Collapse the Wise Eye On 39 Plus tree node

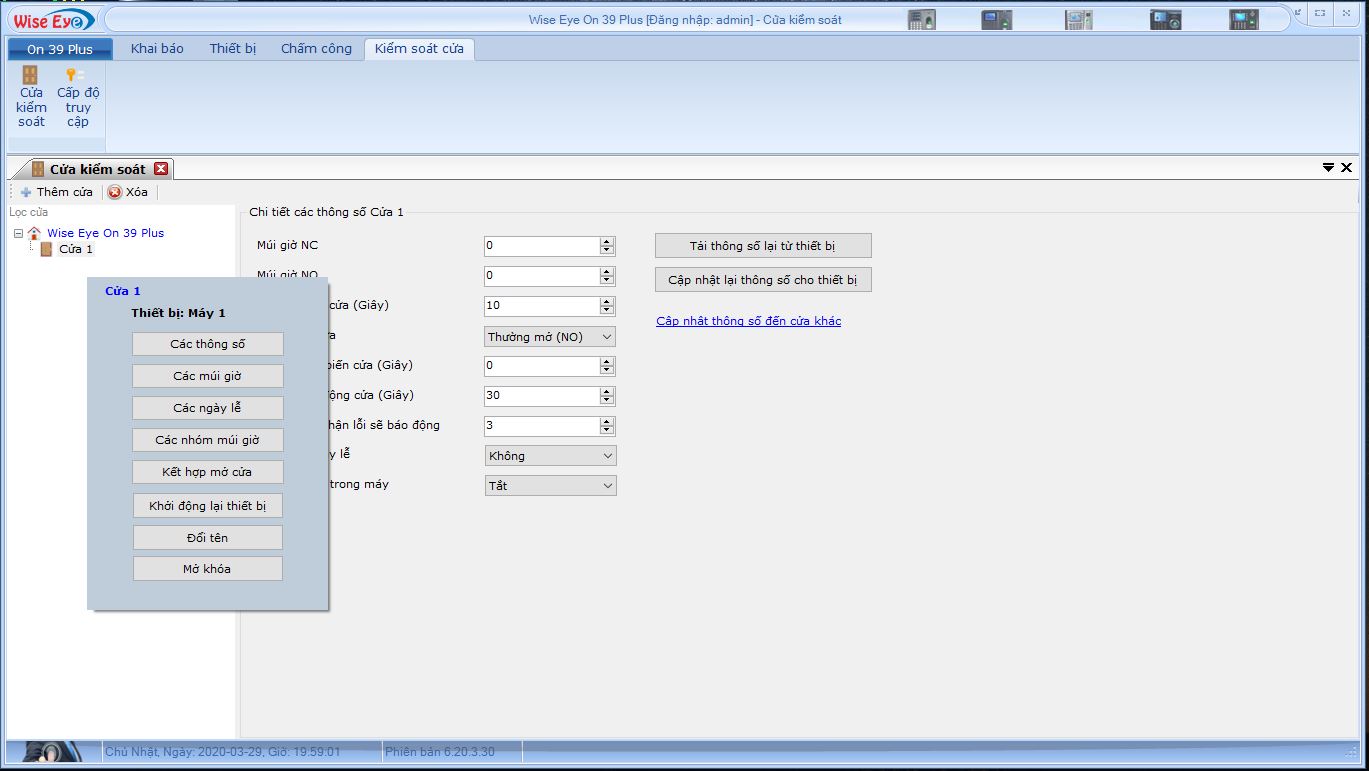18,233
